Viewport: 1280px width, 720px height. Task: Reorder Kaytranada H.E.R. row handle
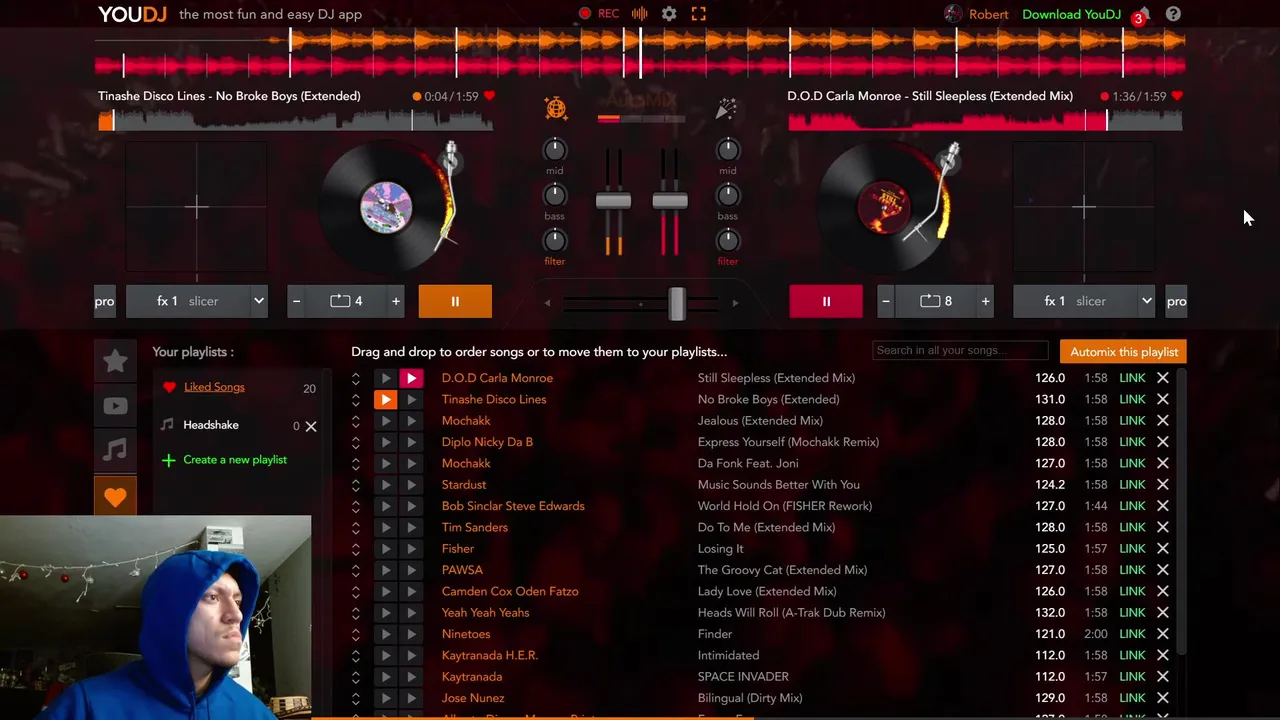[x=355, y=656]
